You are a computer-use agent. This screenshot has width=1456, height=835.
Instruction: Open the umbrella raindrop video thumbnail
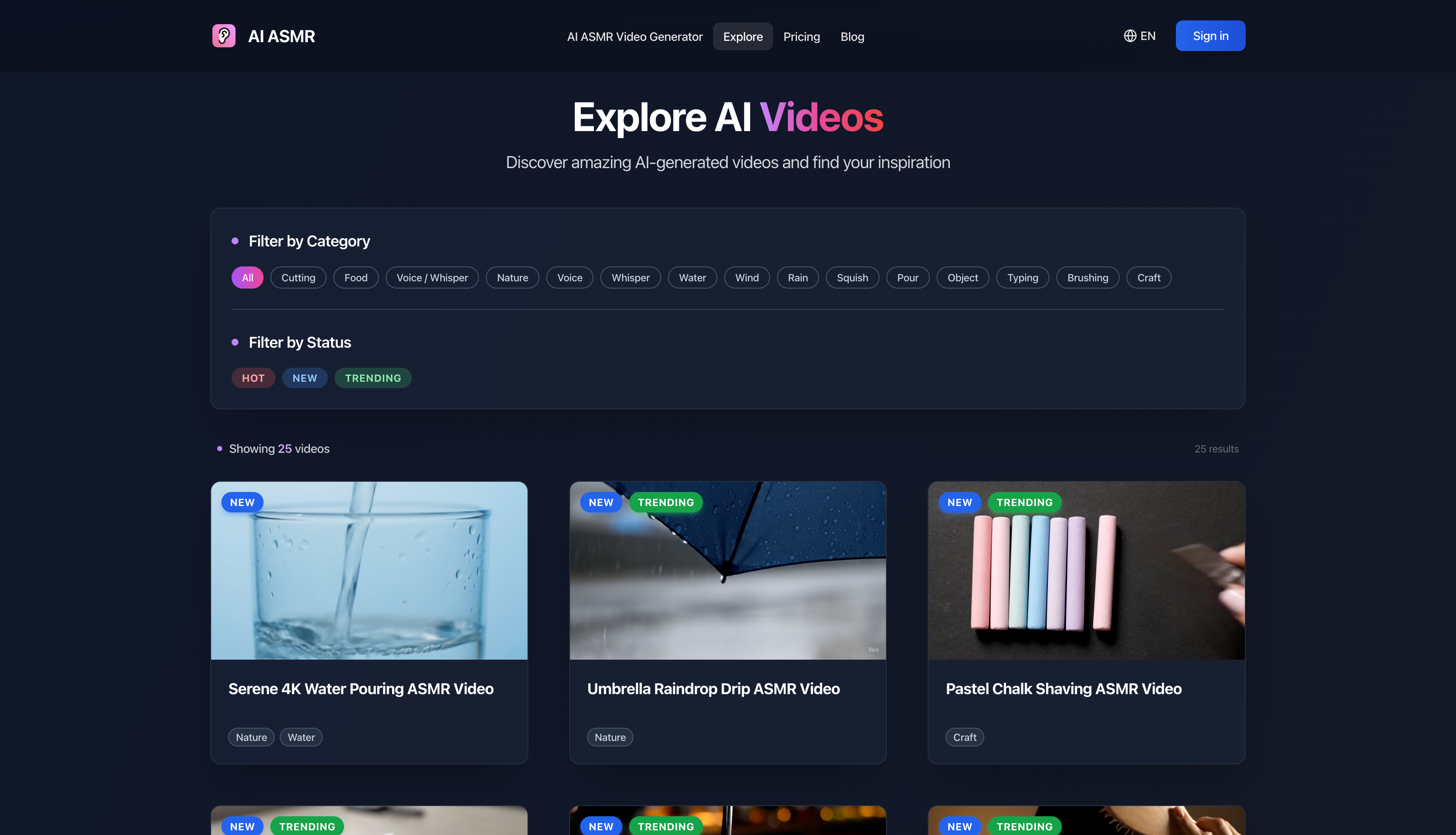point(728,571)
